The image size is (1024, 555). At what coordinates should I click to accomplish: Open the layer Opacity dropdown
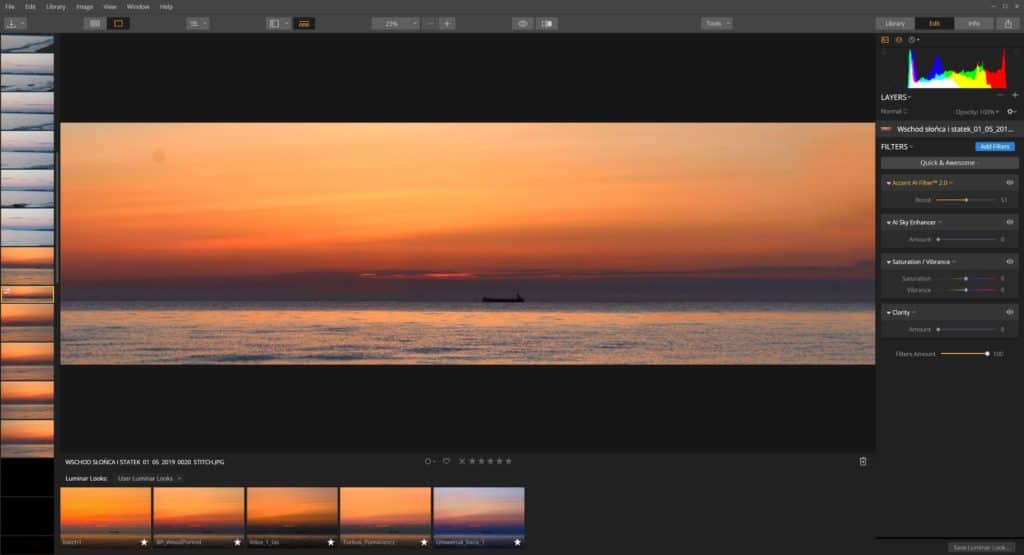click(977, 112)
